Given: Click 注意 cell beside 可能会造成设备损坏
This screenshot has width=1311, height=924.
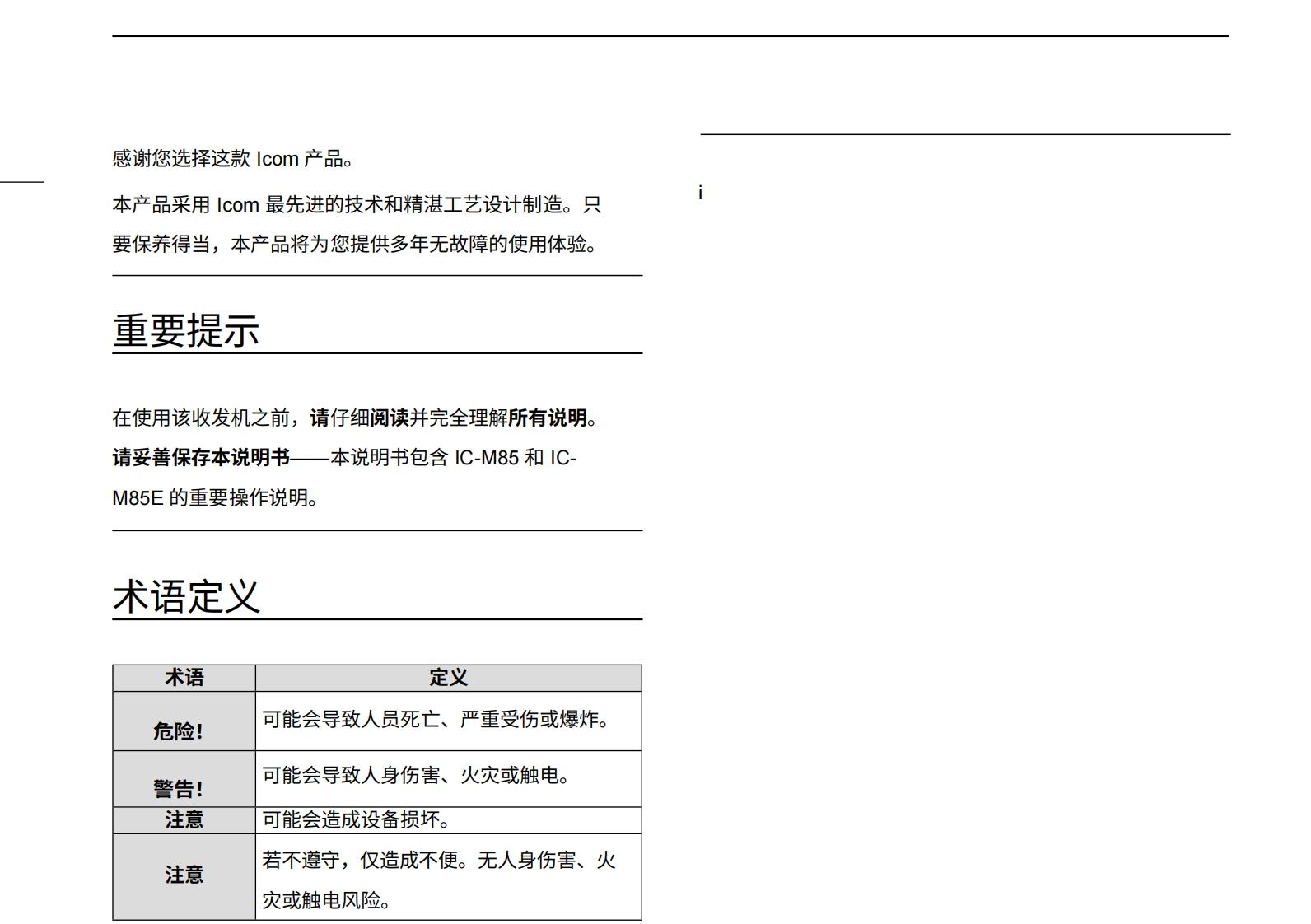Looking at the screenshot, I should tap(184, 820).
